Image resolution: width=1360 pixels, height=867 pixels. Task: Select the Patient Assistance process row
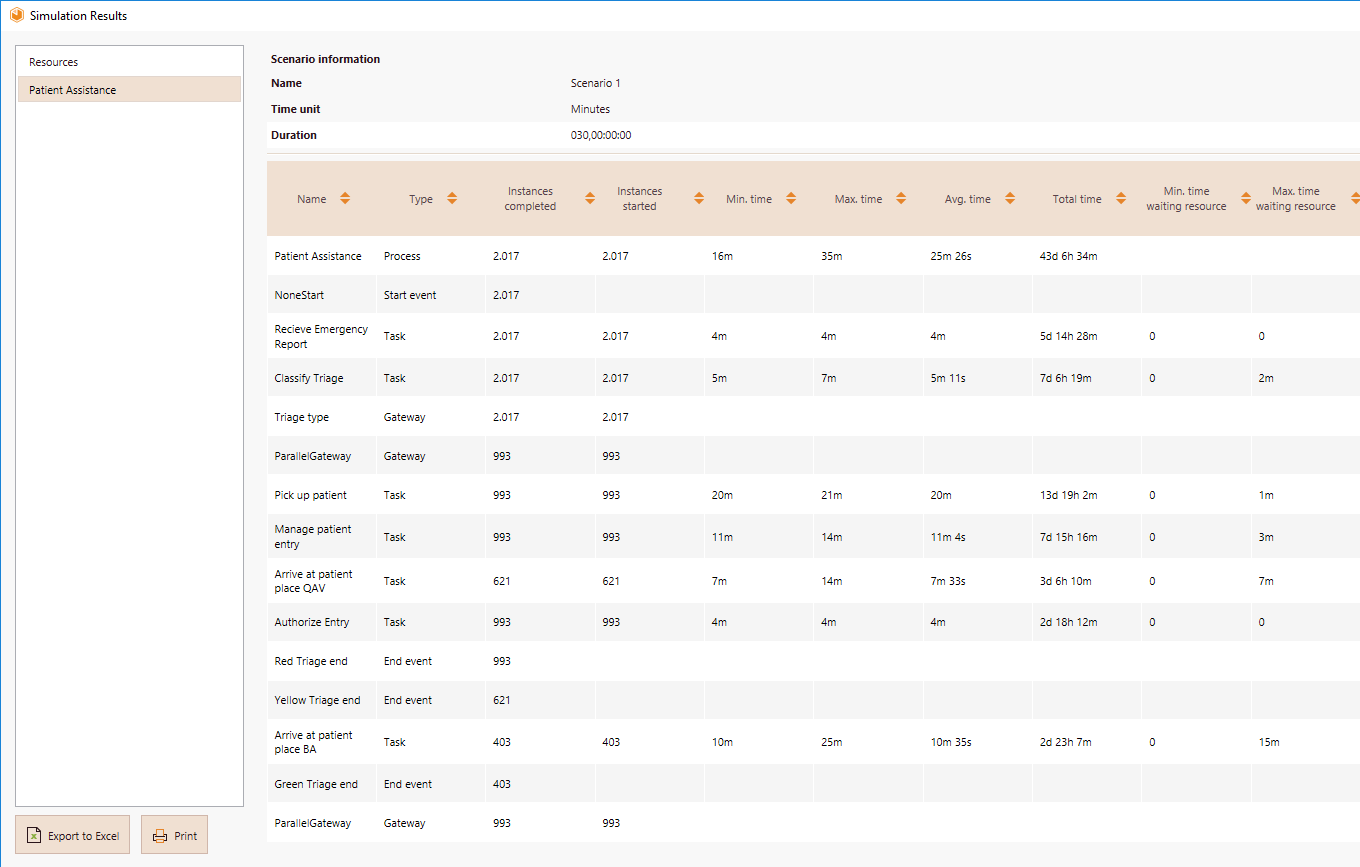coord(813,256)
